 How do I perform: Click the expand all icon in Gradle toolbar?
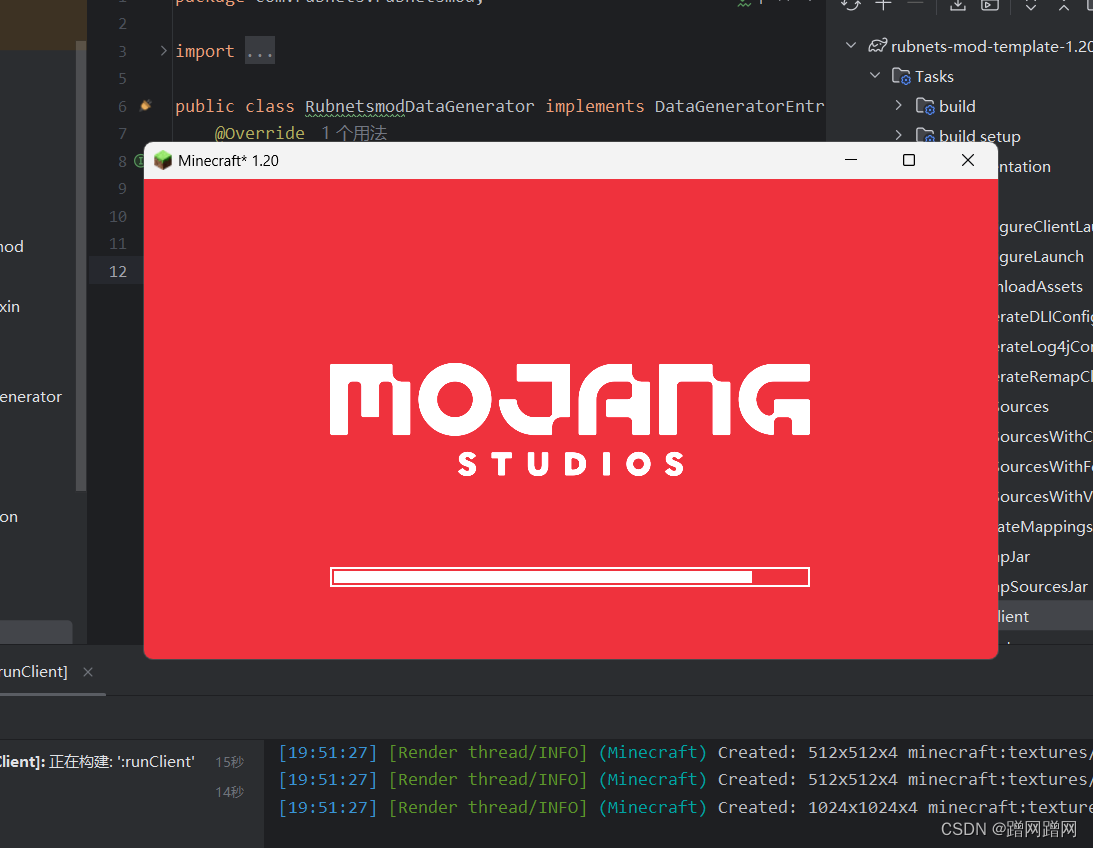click(1031, 5)
